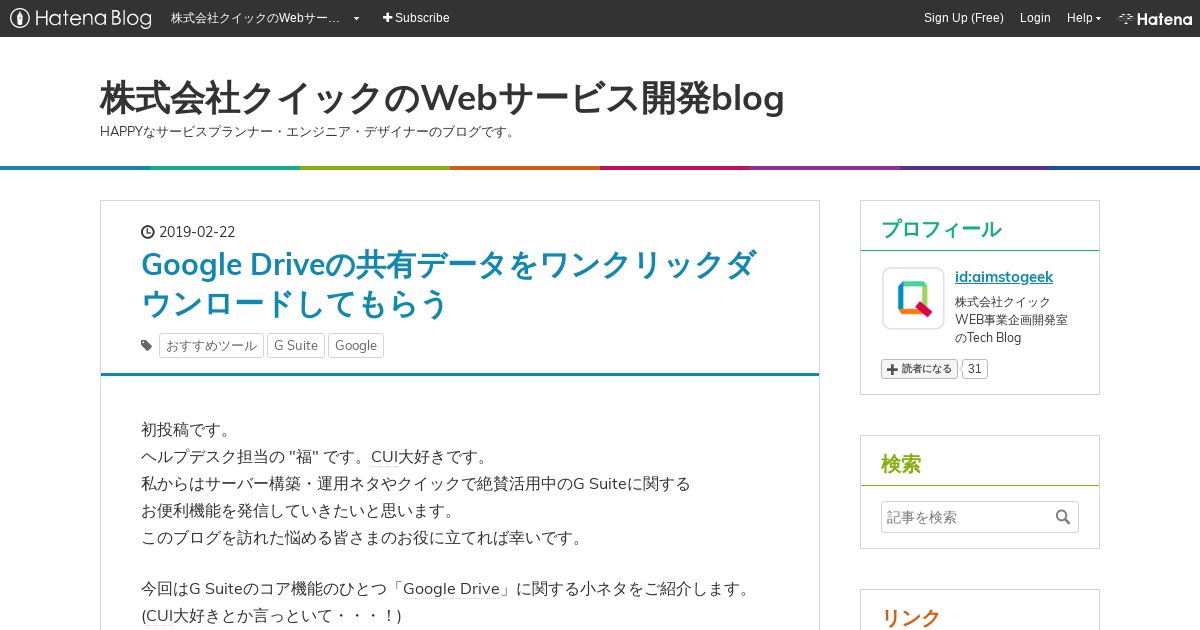Image resolution: width=1200 pixels, height=630 pixels.
Task: Click the 検索 sidebar heading
Action: click(x=901, y=464)
